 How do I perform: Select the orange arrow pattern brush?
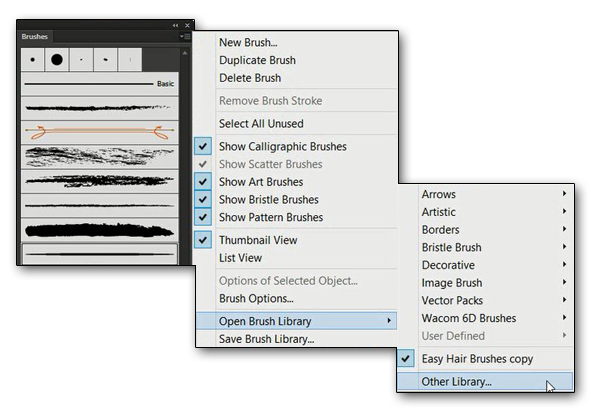[99, 132]
